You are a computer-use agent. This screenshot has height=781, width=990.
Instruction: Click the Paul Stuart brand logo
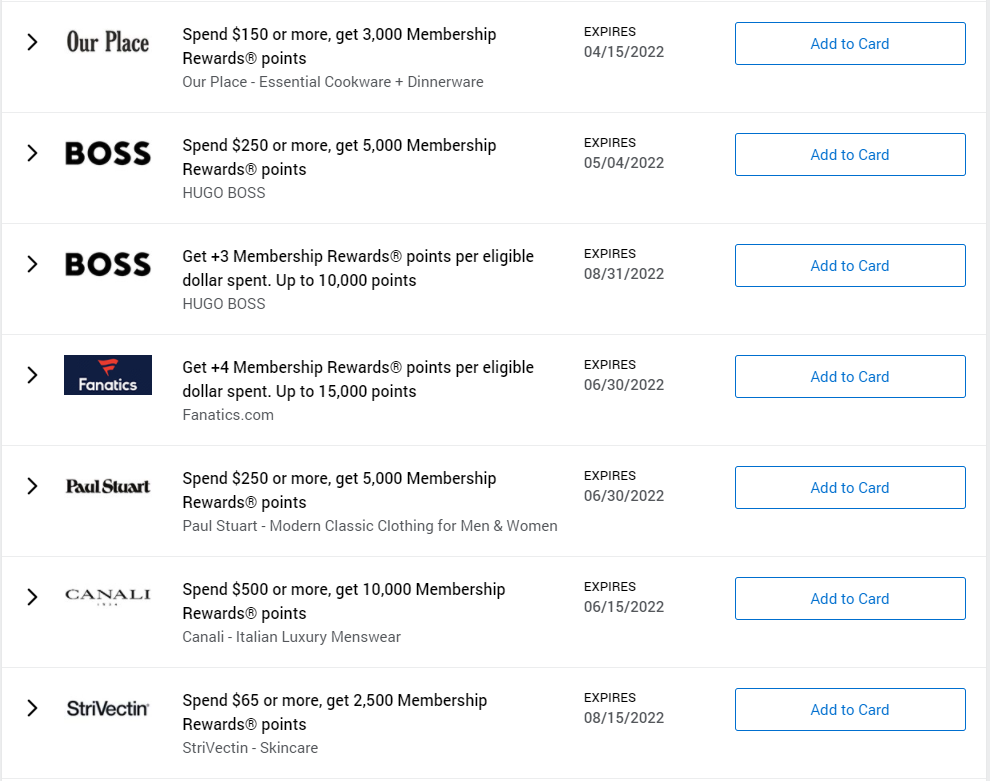(x=107, y=487)
